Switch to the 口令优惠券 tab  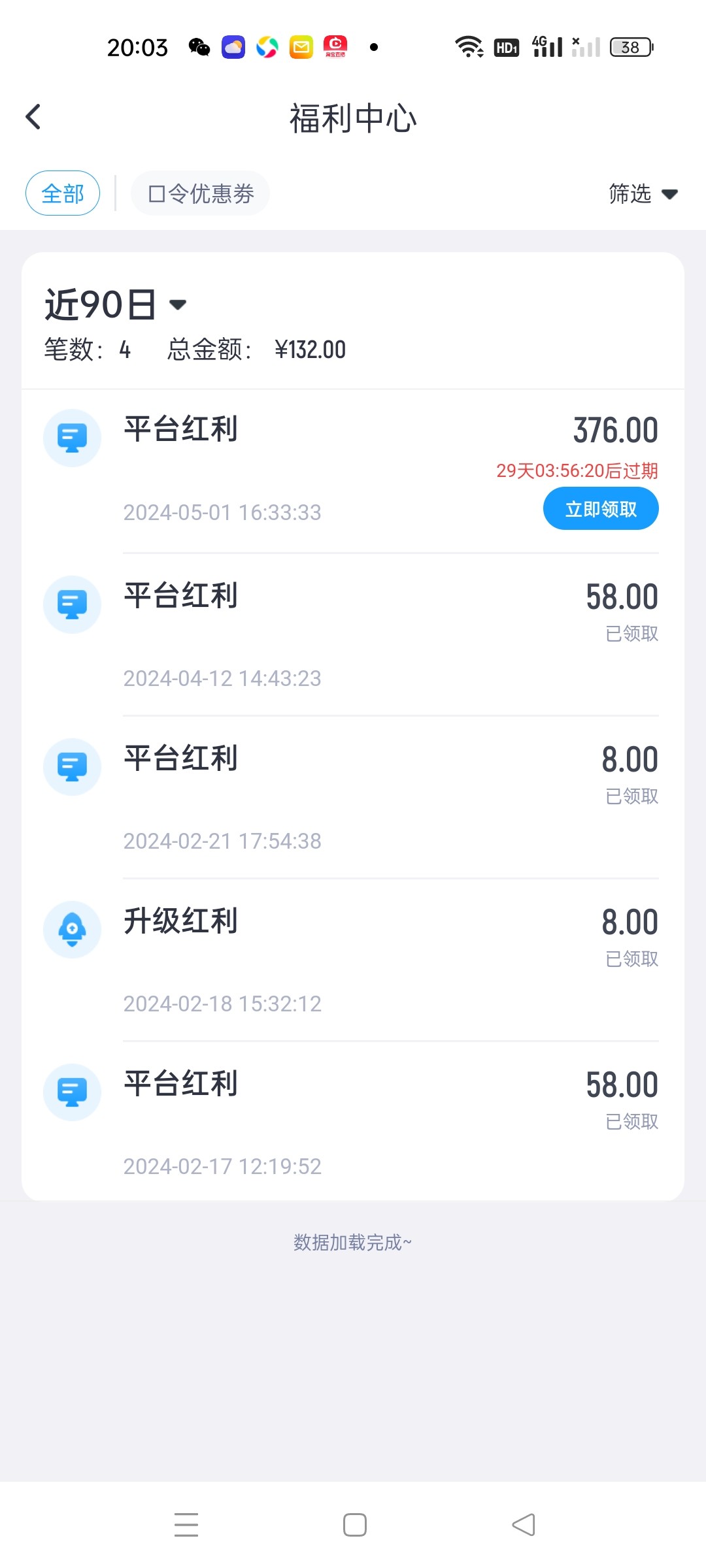click(201, 193)
